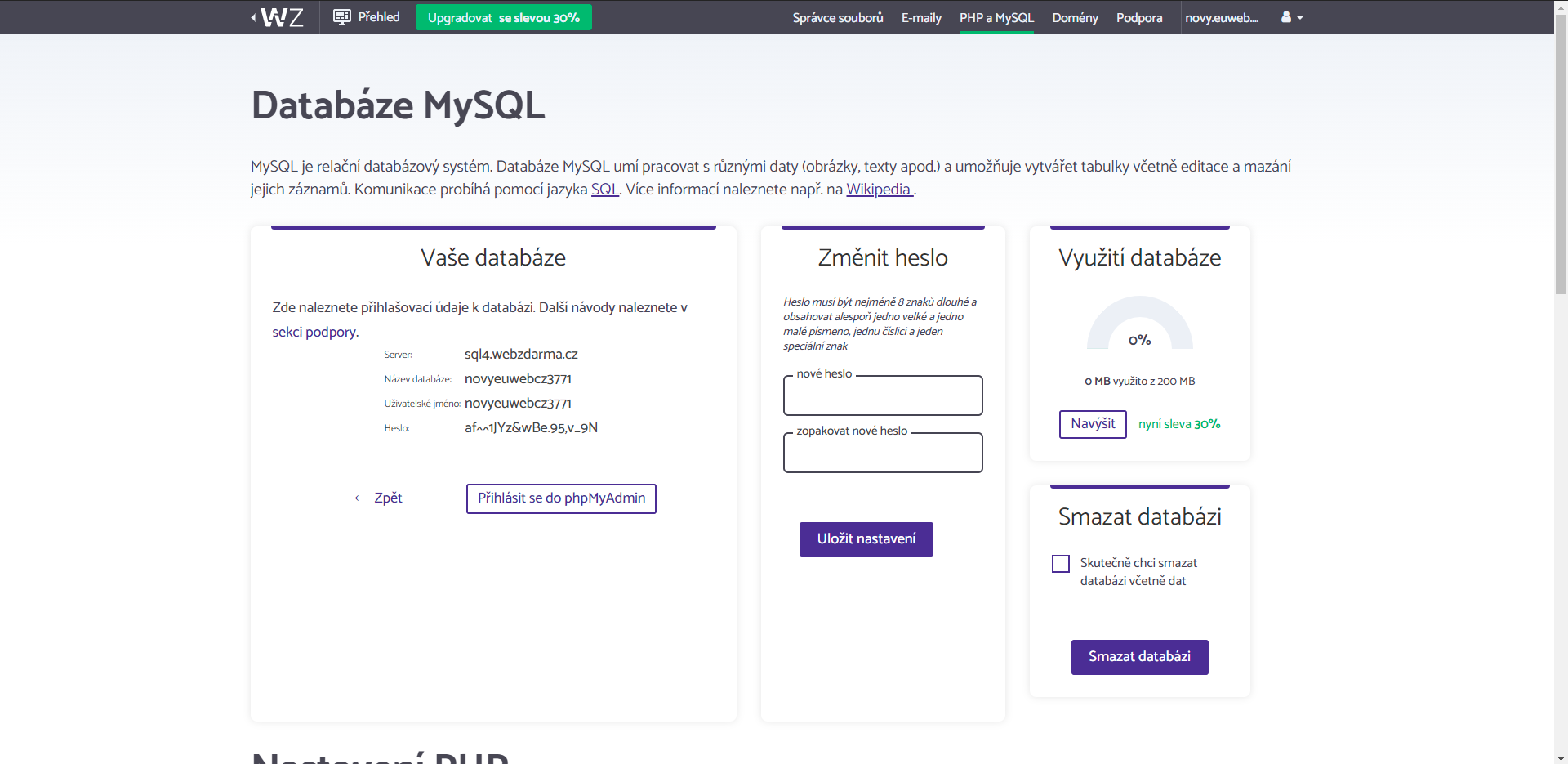Click the 0% database usage gauge
The width and height of the screenshot is (1568, 764).
pos(1140,324)
